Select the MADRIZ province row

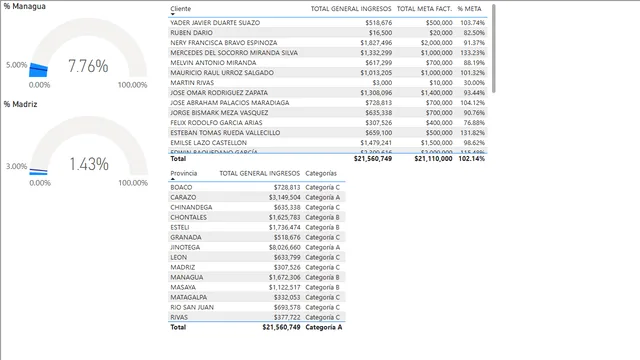tap(256, 267)
